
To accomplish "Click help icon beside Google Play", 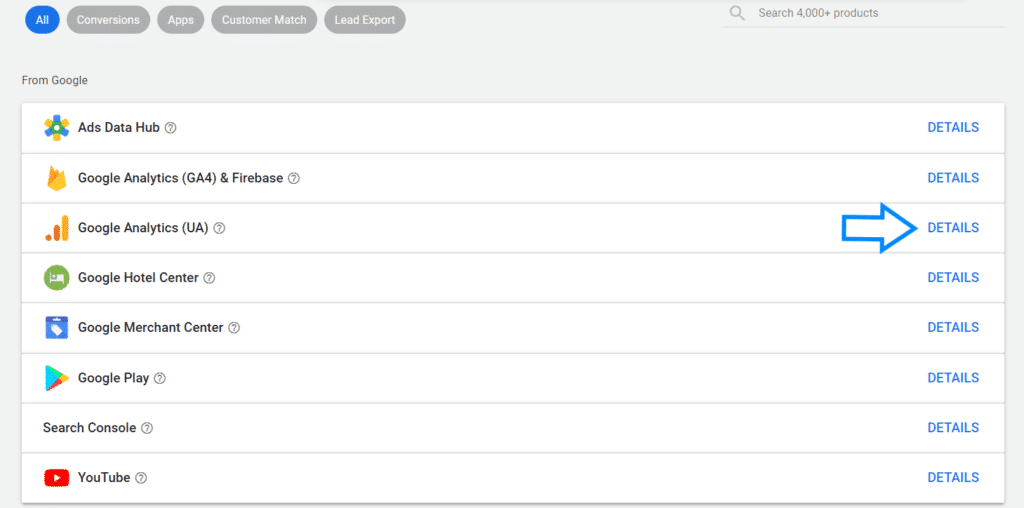I will [160, 378].
